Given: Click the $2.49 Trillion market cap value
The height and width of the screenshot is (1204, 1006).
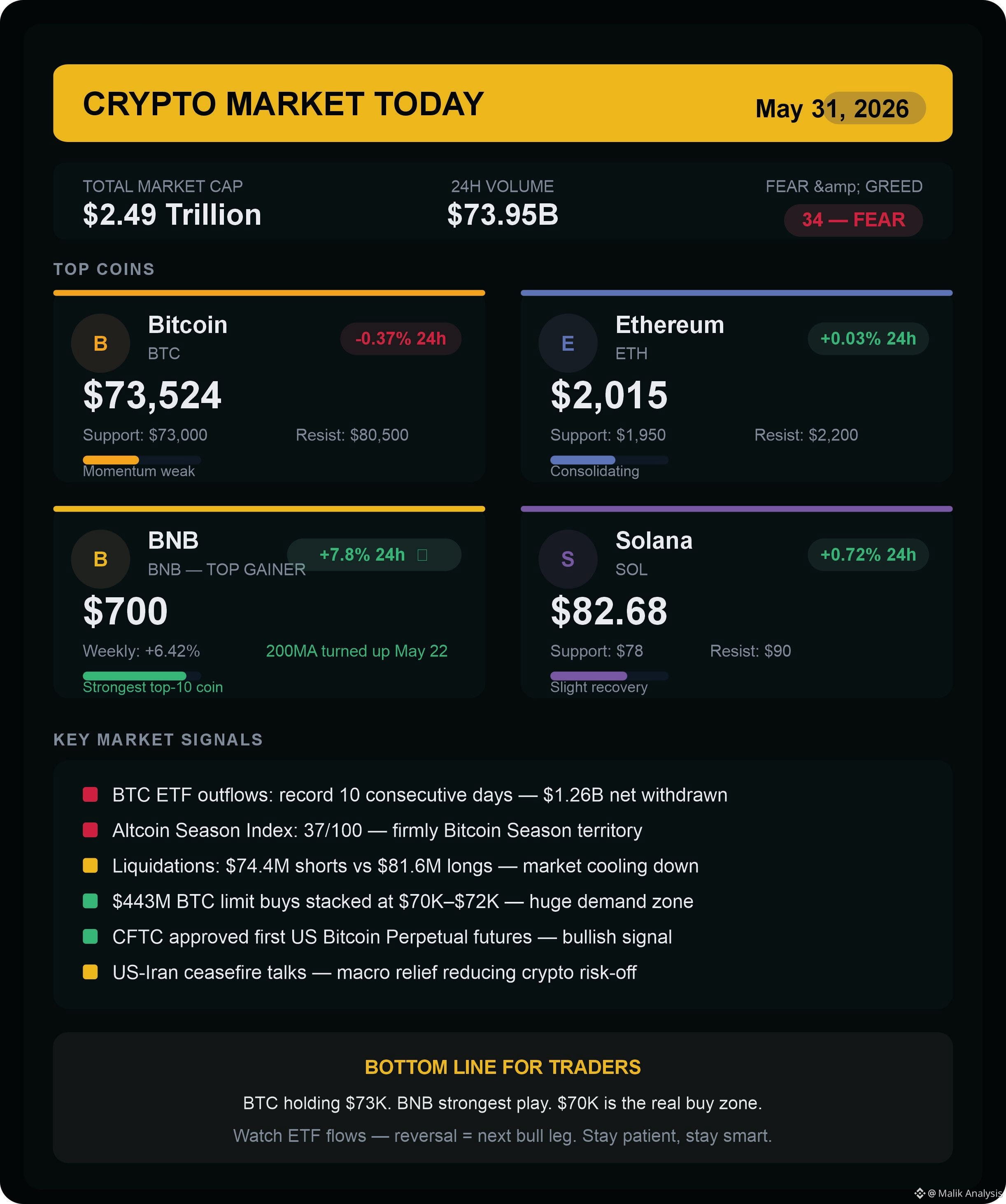Looking at the screenshot, I should pos(172,215).
